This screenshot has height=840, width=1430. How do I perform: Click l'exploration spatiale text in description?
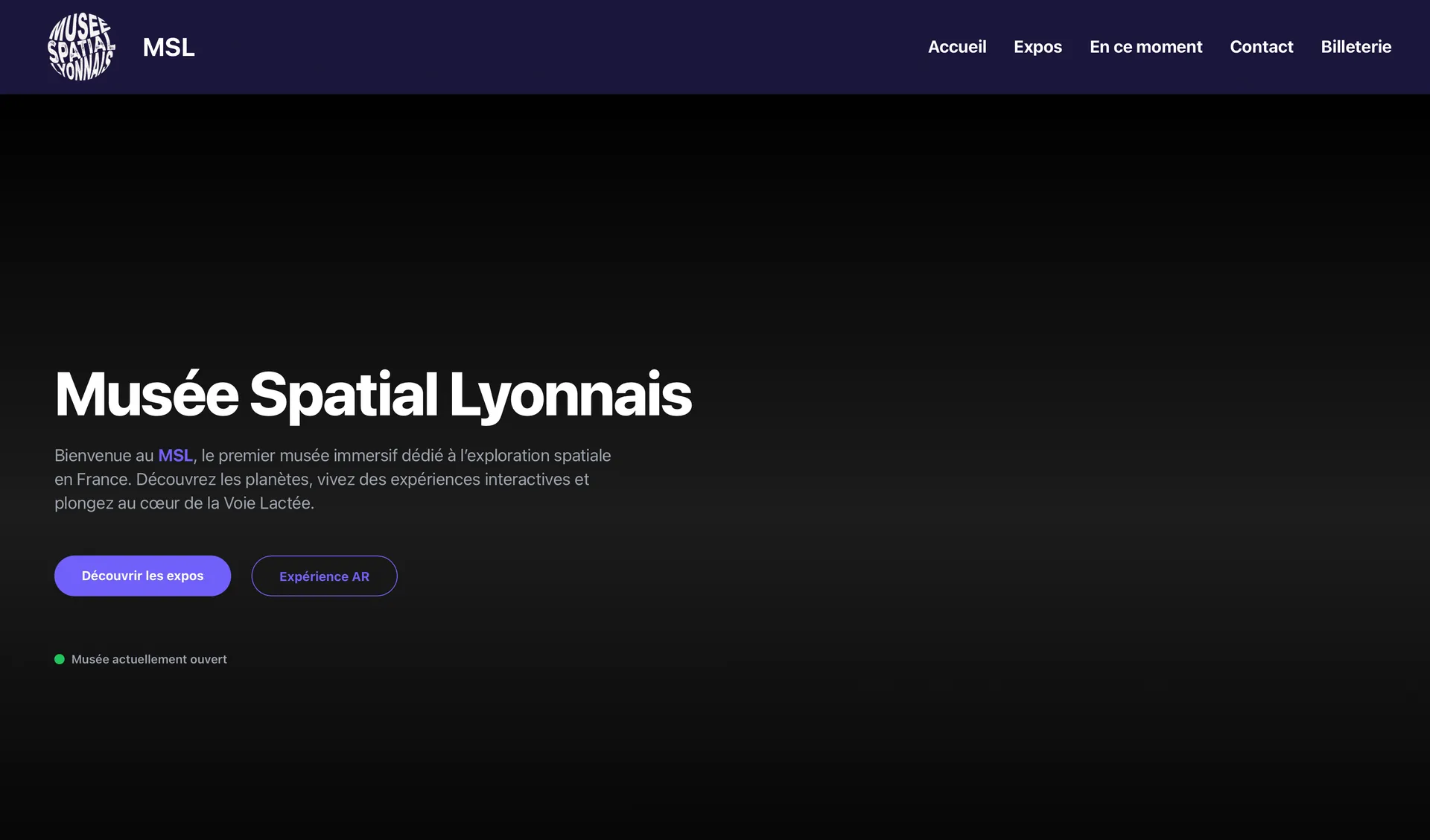click(536, 456)
